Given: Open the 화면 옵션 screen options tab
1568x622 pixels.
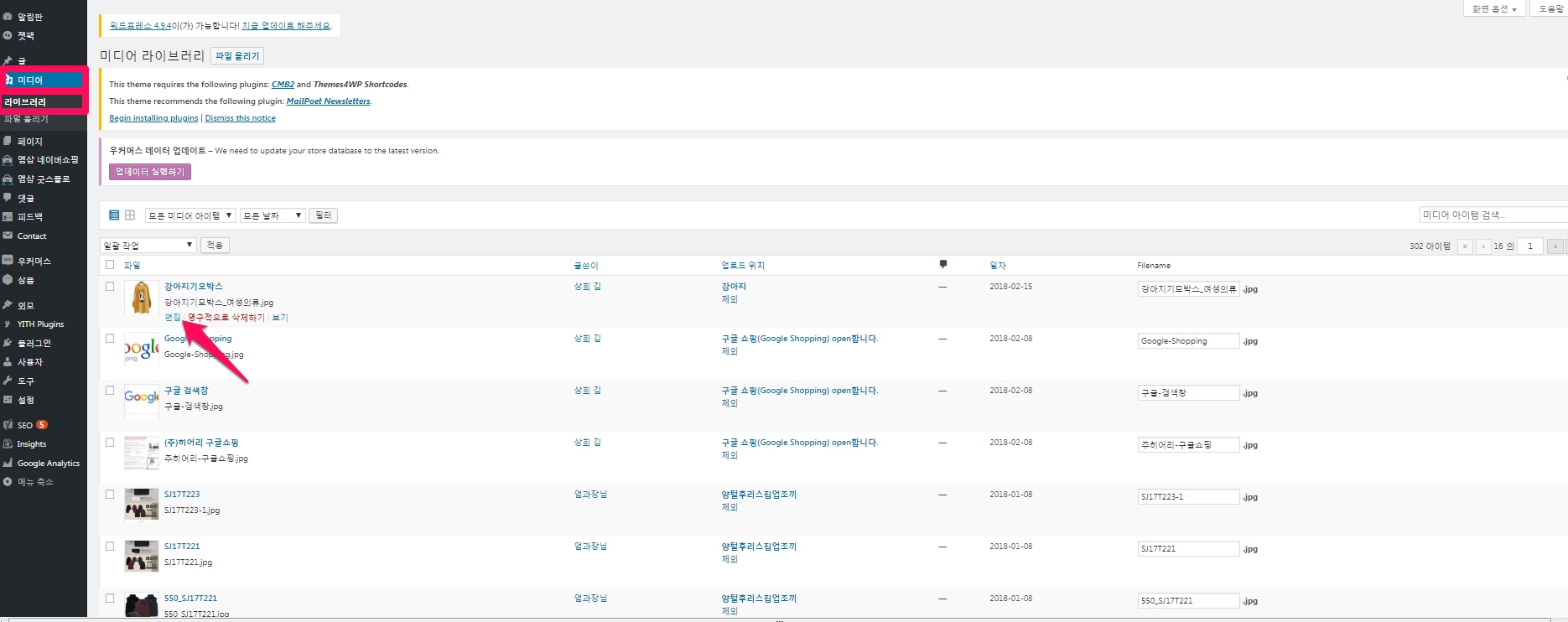Looking at the screenshot, I should click(x=1494, y=9).
